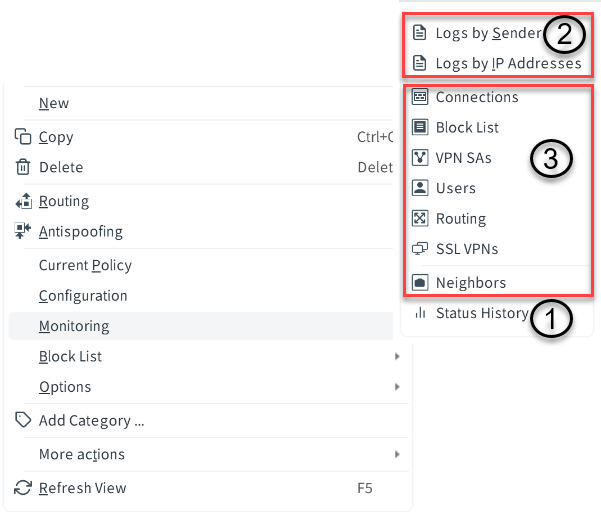Click the Delete trash can icon
This screenshot has width=601, height=512.
coord(23,167)
